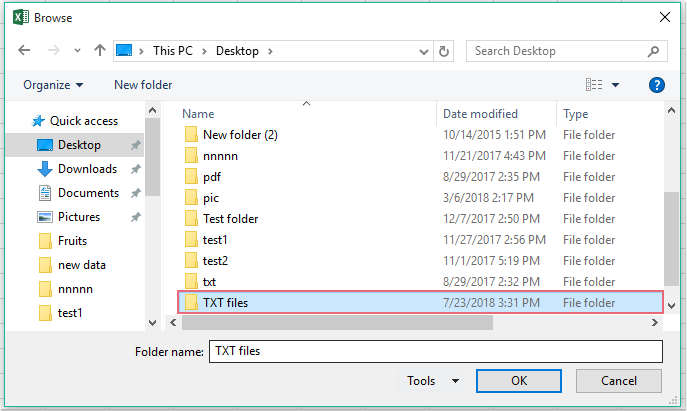Click the Change your view icon
This screenshot has width=687, height=411.
click(x=595, y=85)
